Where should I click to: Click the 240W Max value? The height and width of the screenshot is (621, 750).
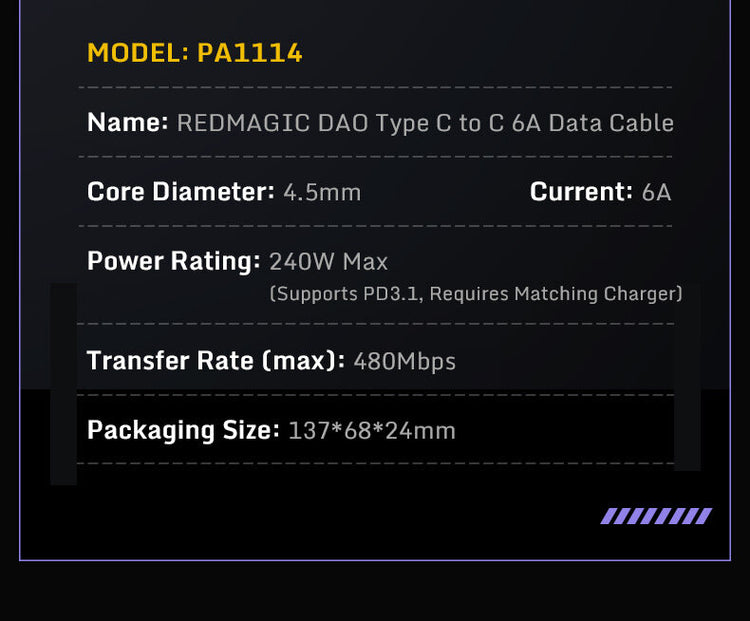coord(328,262)
